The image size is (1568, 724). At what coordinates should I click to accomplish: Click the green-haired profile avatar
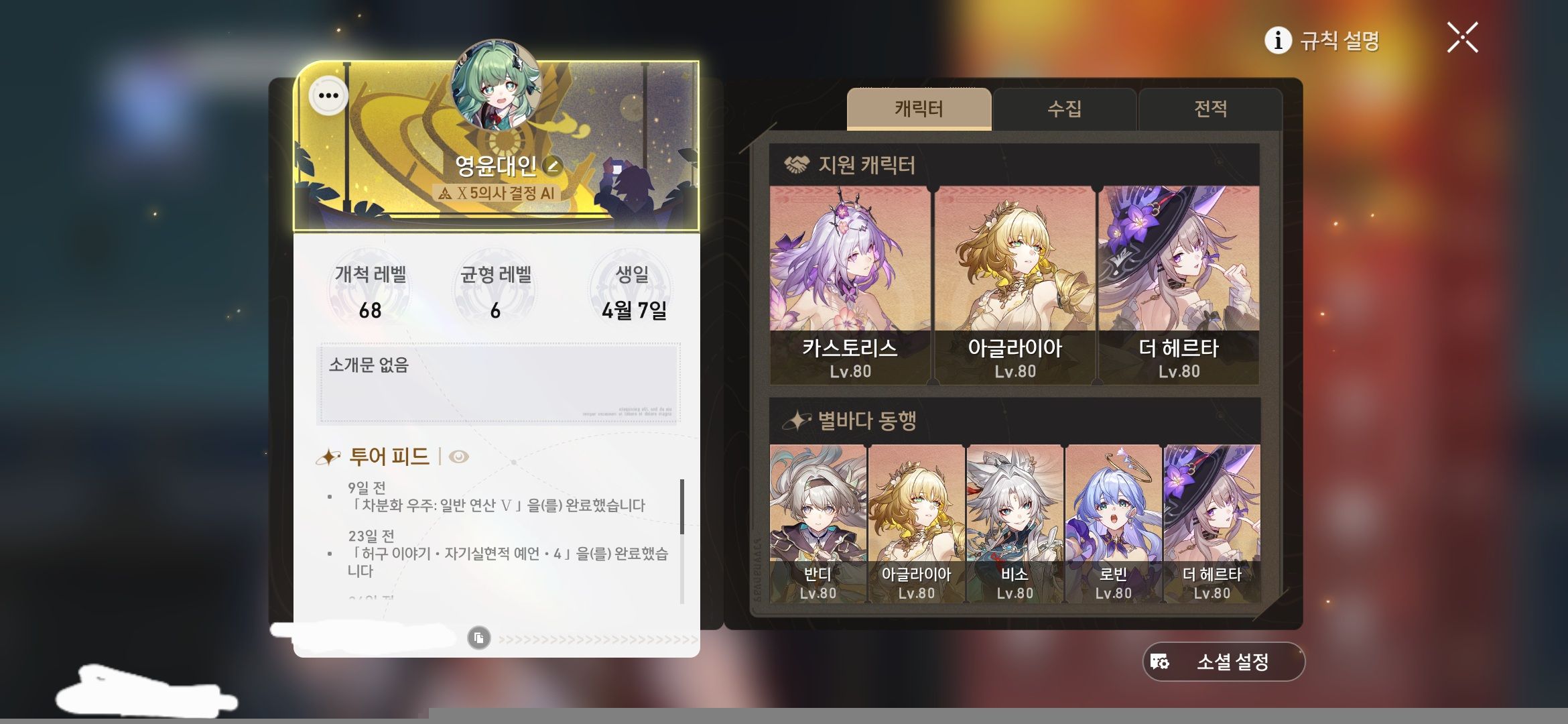point(496,85)
